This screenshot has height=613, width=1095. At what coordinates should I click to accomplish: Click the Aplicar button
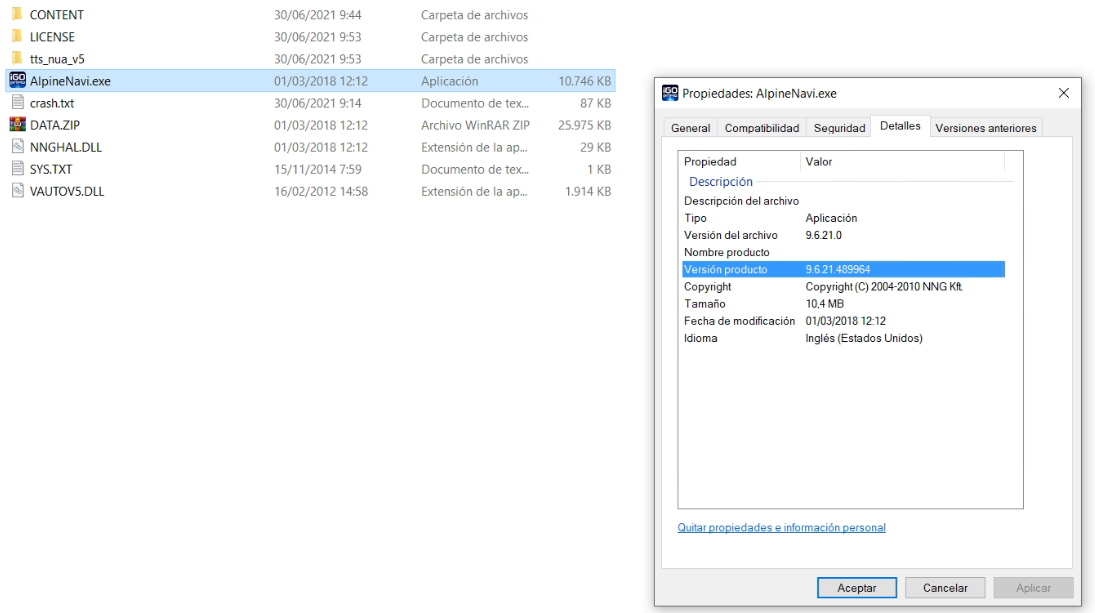coord(1034,588)
